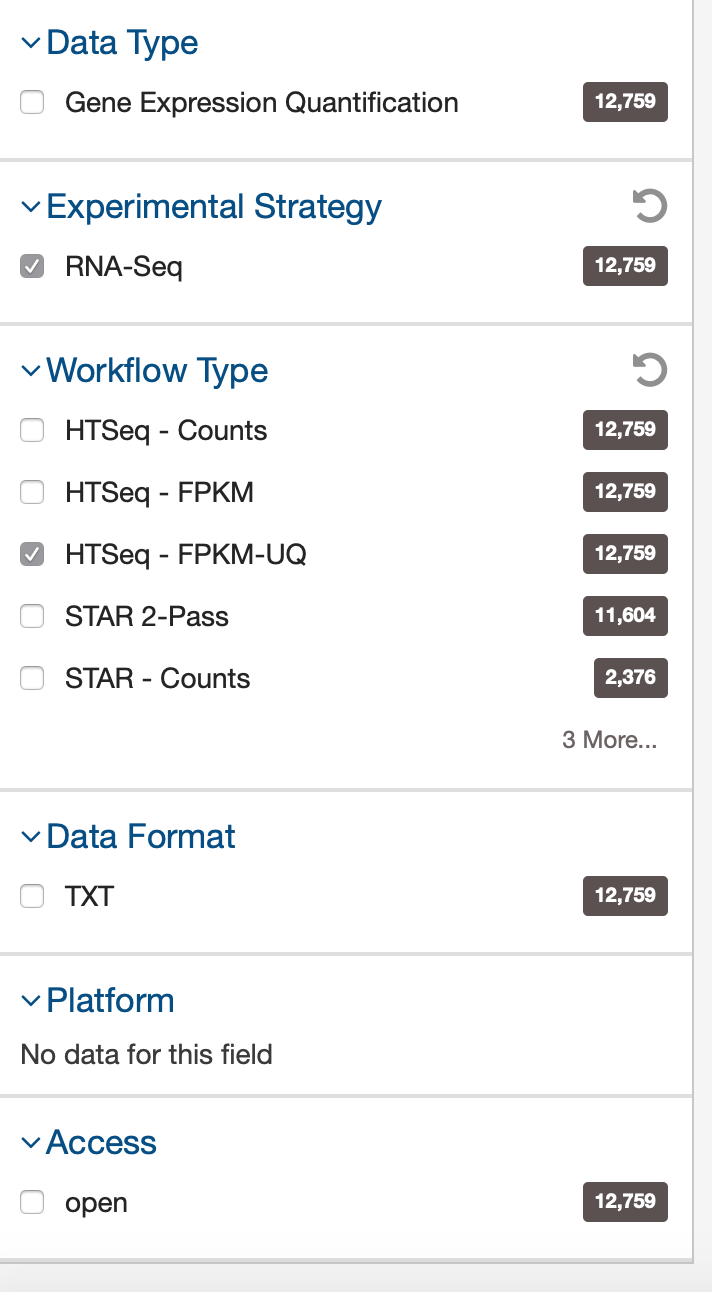Image resolution: width=712 pixels, height=1292 pixels.
Task: Click the chevron beside Access
Action: click(x=29, y=1142)
